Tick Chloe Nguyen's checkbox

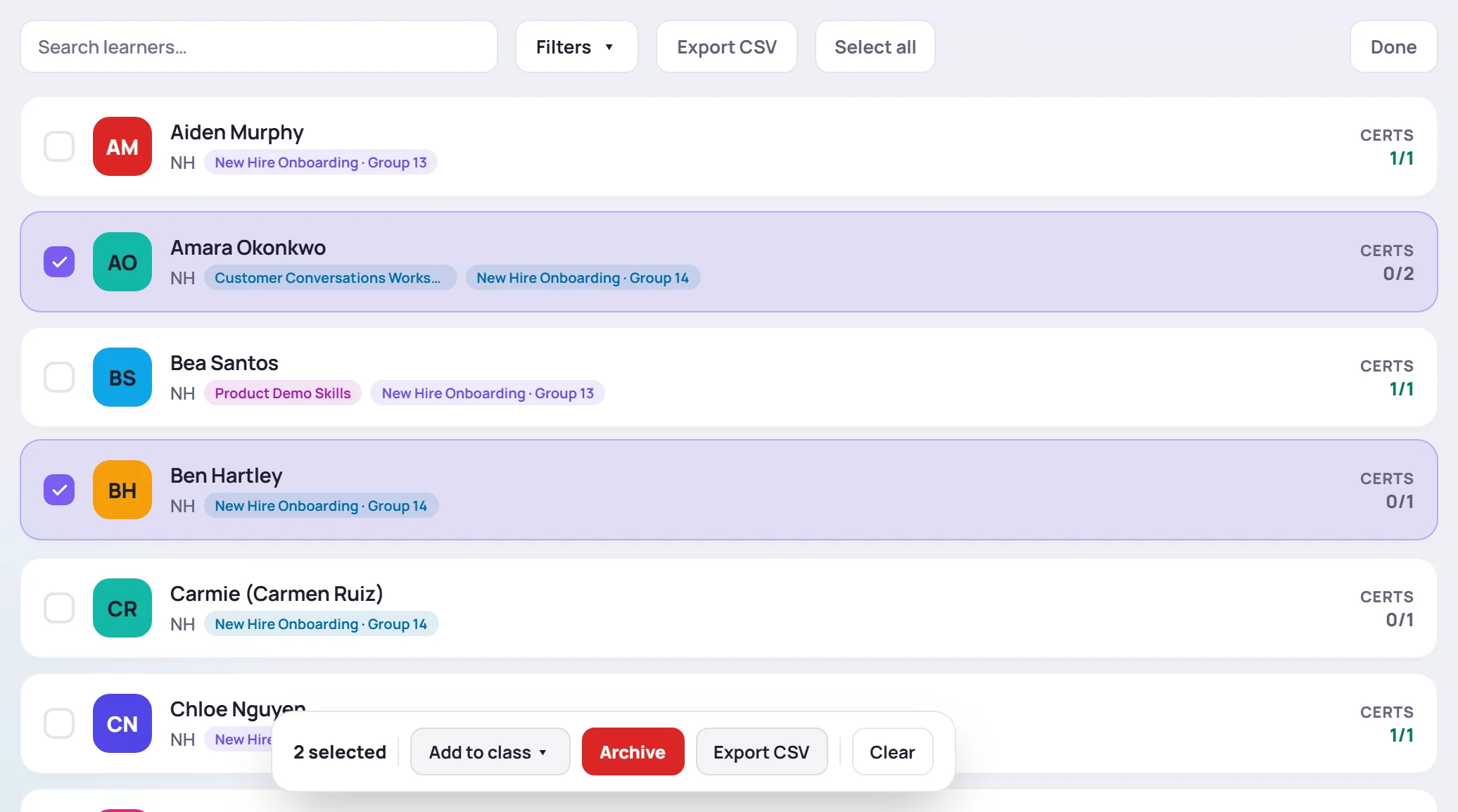[x=59, y=723]
